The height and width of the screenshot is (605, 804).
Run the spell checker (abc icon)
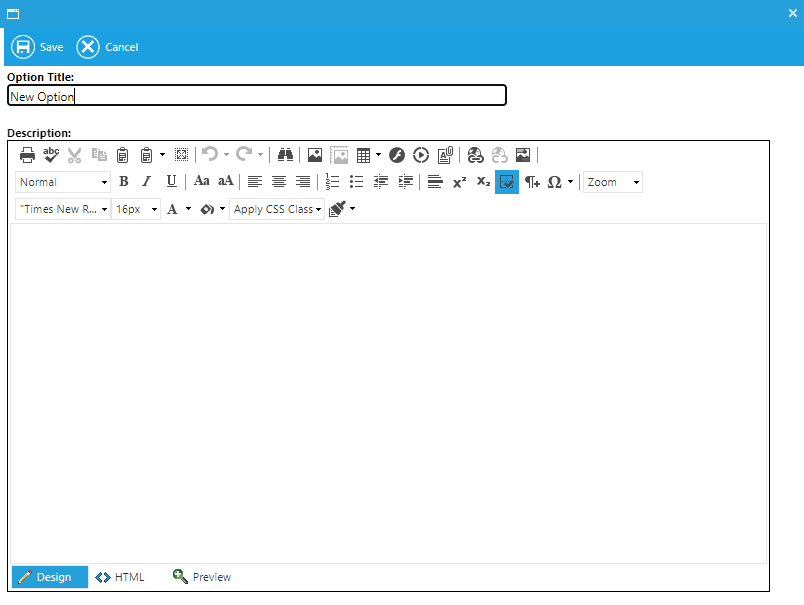[51, 155]
